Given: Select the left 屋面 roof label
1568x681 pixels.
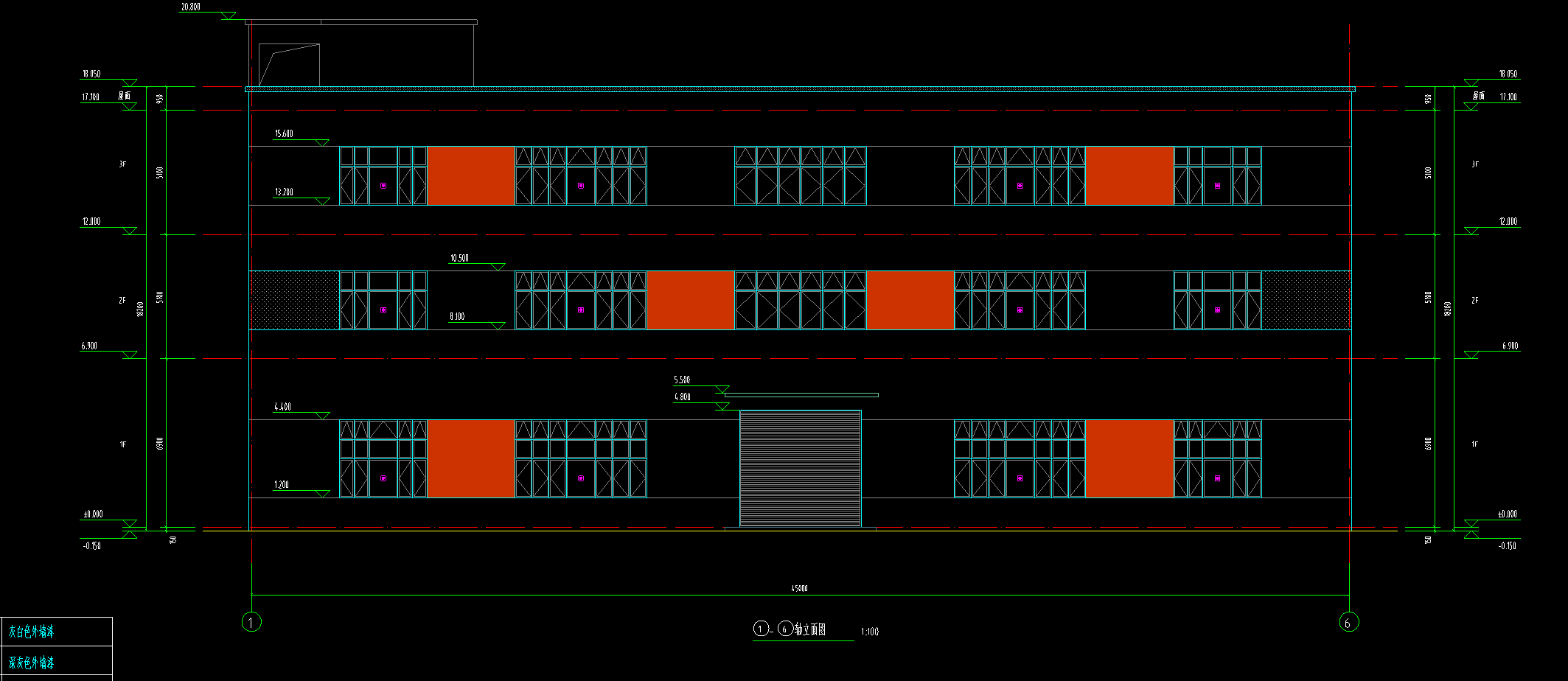Looking at the screenshot, I should click(x=125, y=96).
